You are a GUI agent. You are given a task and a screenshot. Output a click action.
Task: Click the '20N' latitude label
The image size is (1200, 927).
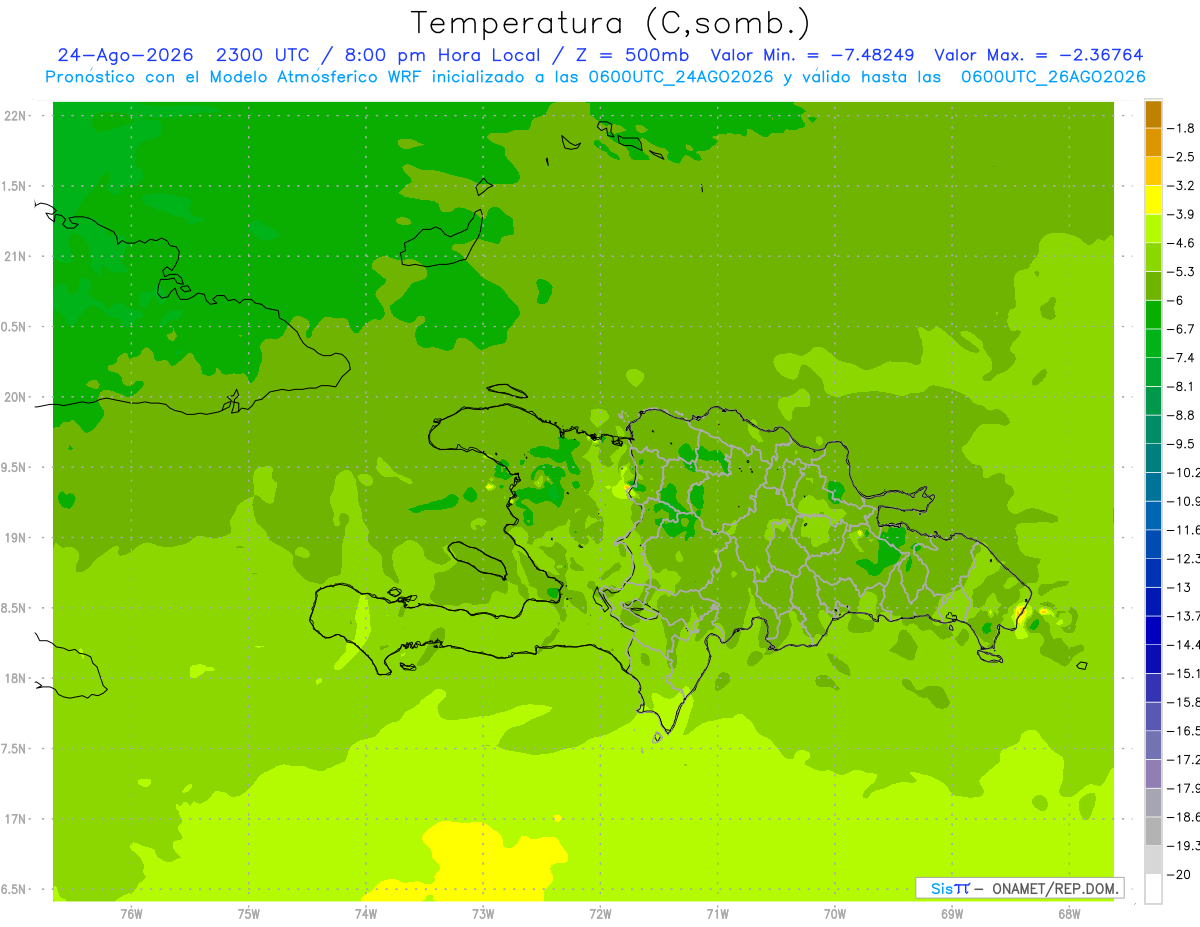(15, 397)
